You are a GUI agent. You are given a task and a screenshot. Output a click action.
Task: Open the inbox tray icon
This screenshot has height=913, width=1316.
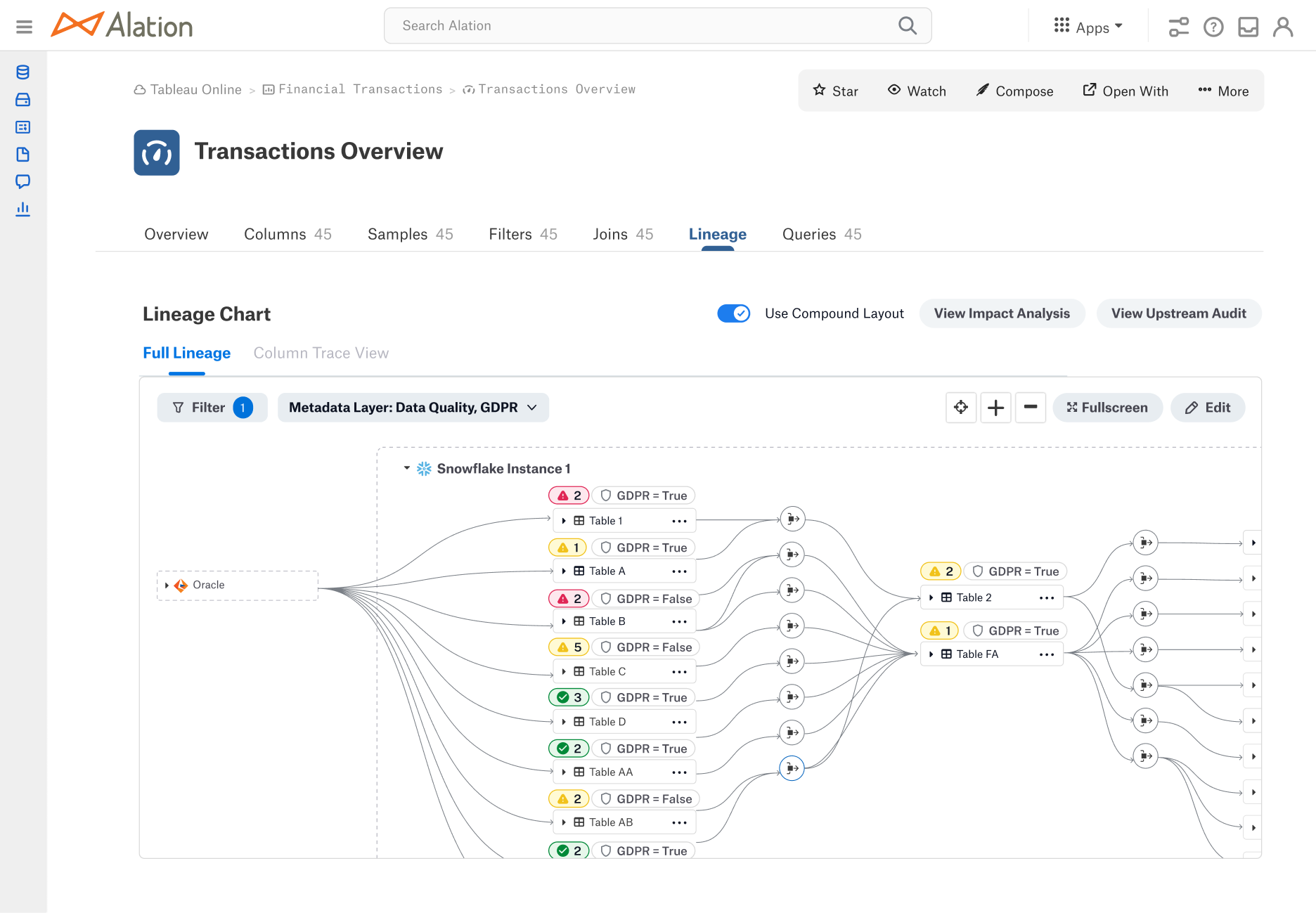click(x=1248, y=27)
